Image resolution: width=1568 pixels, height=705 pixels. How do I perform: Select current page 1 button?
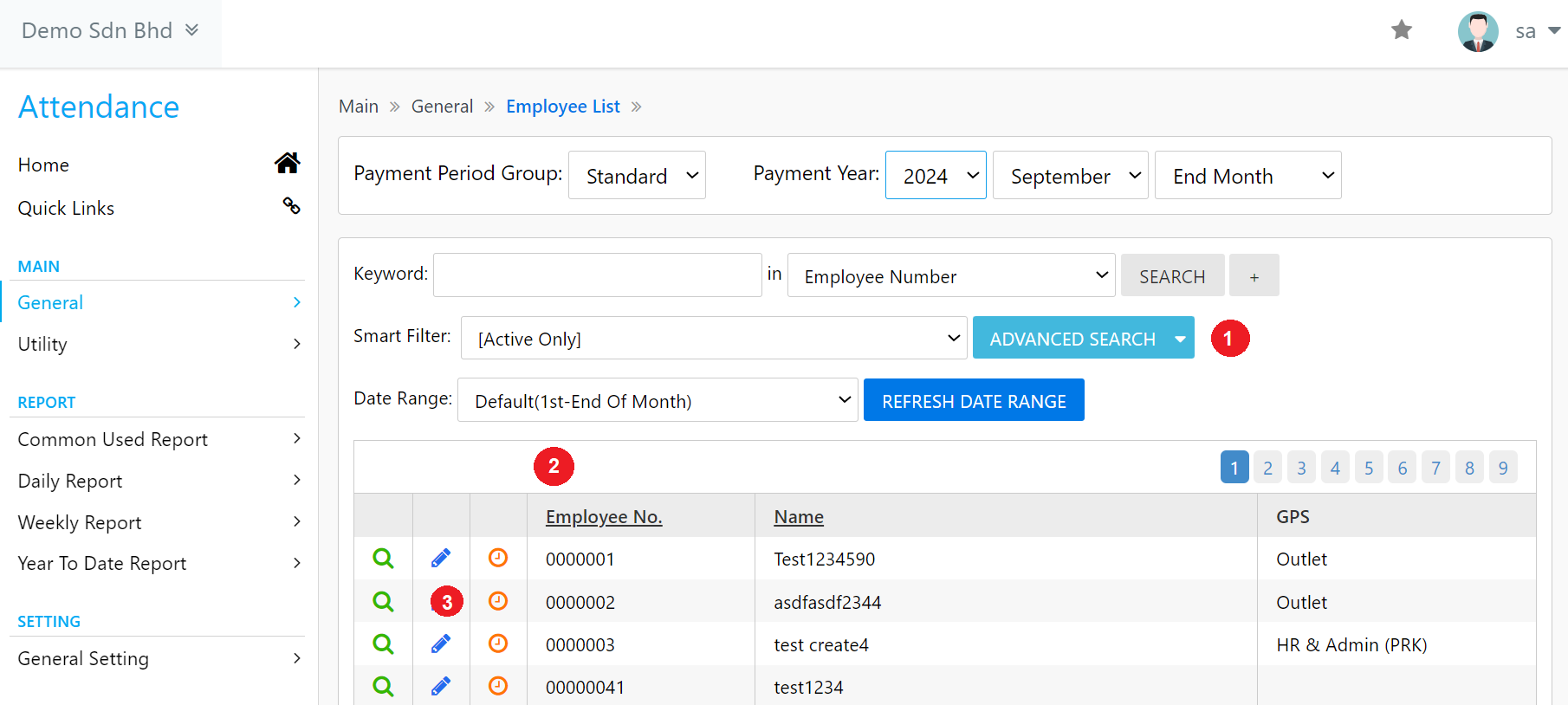coord(1234,468)
